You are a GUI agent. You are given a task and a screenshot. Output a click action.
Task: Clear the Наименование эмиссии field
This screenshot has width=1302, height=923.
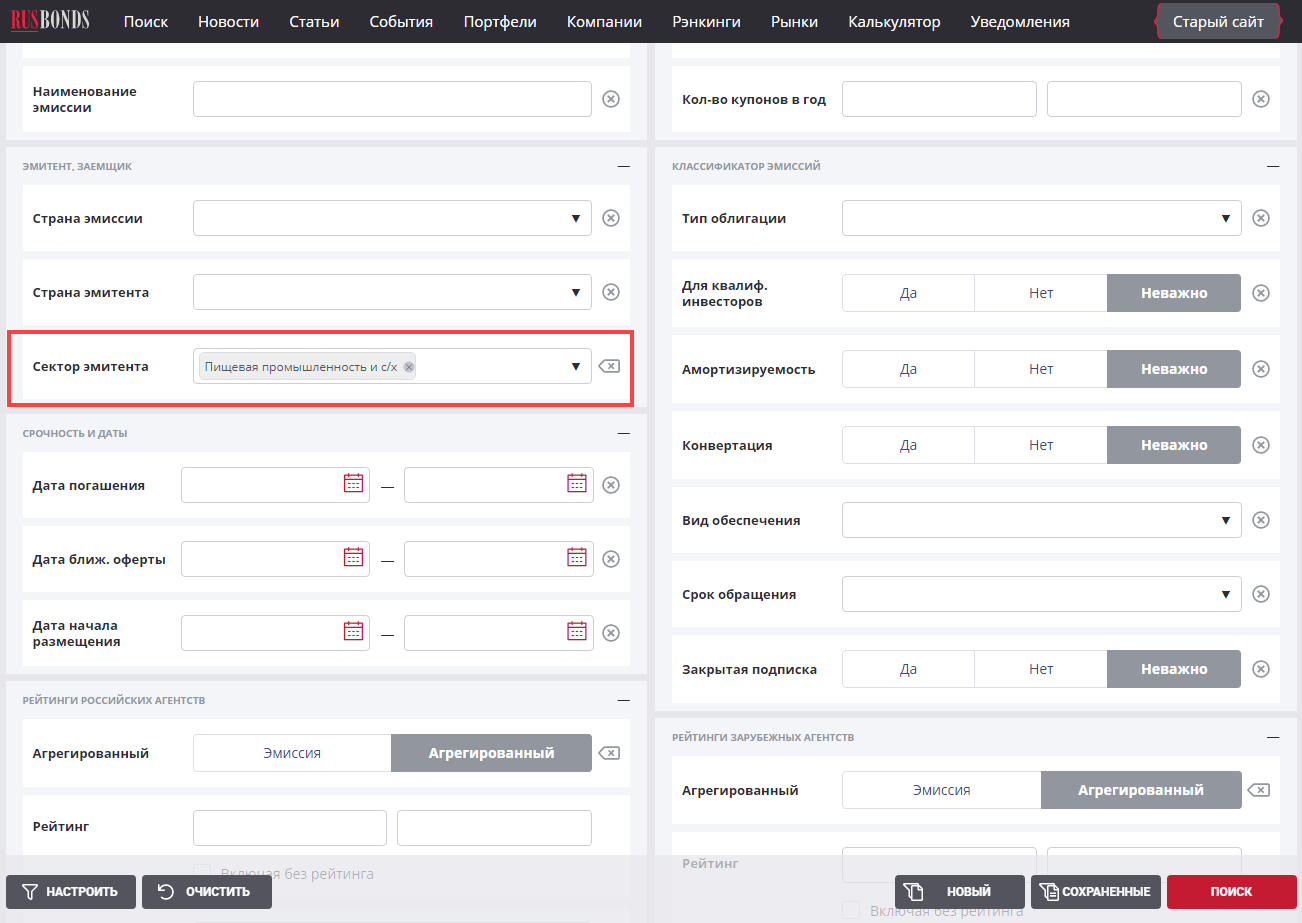611,99
